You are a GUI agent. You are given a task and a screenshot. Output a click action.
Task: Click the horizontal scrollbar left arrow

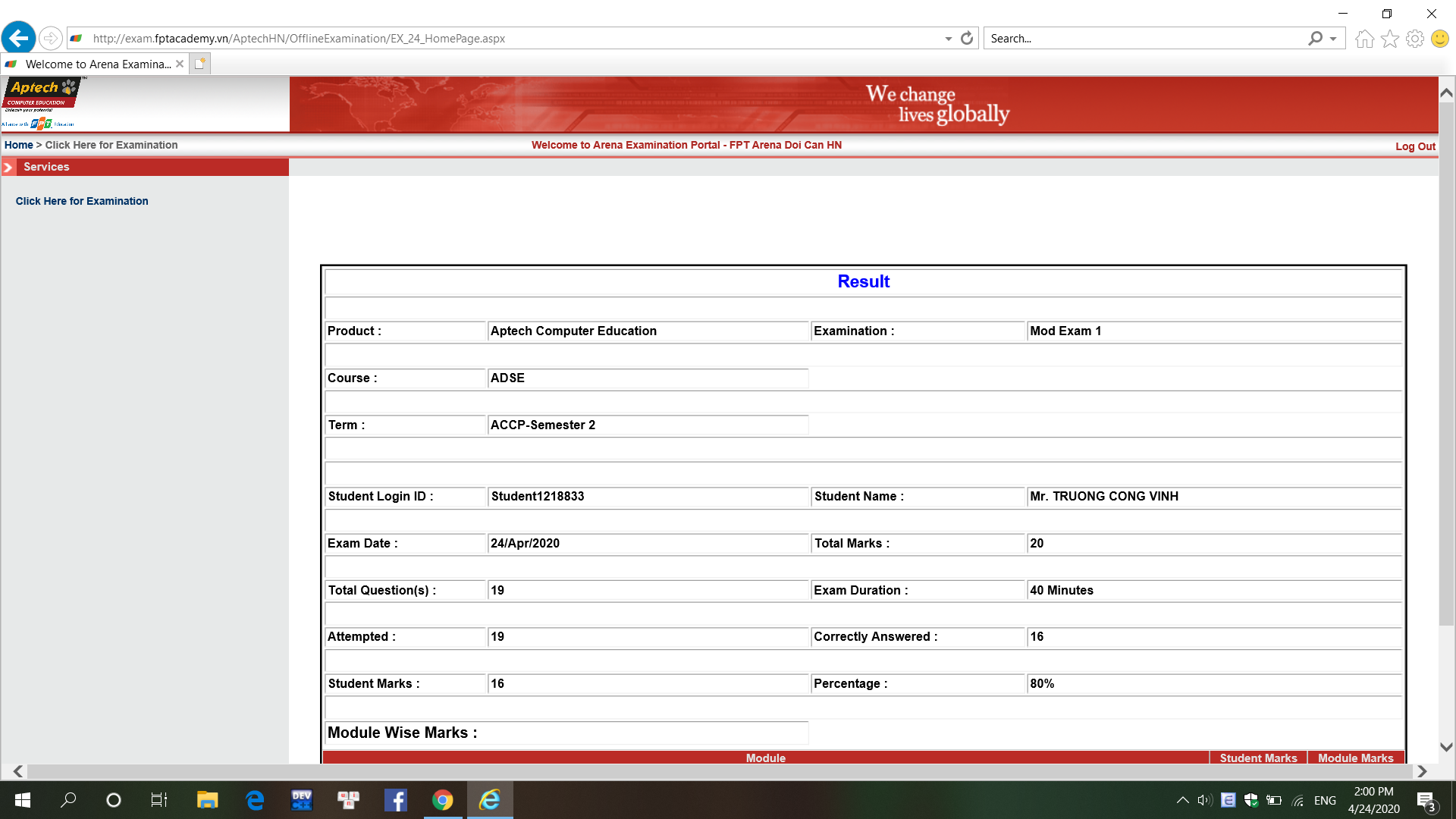18,771
